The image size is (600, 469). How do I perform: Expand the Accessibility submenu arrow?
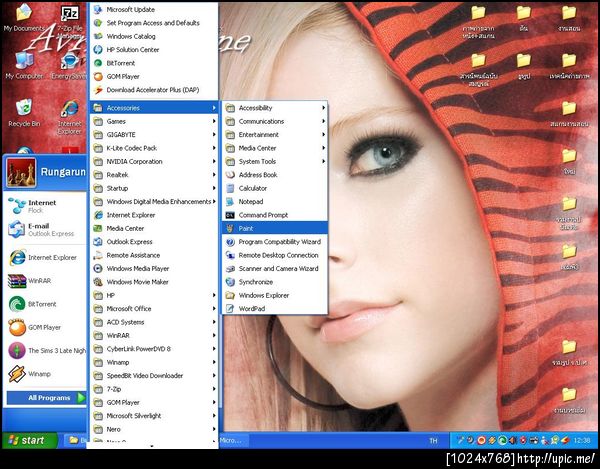(323, 108)
